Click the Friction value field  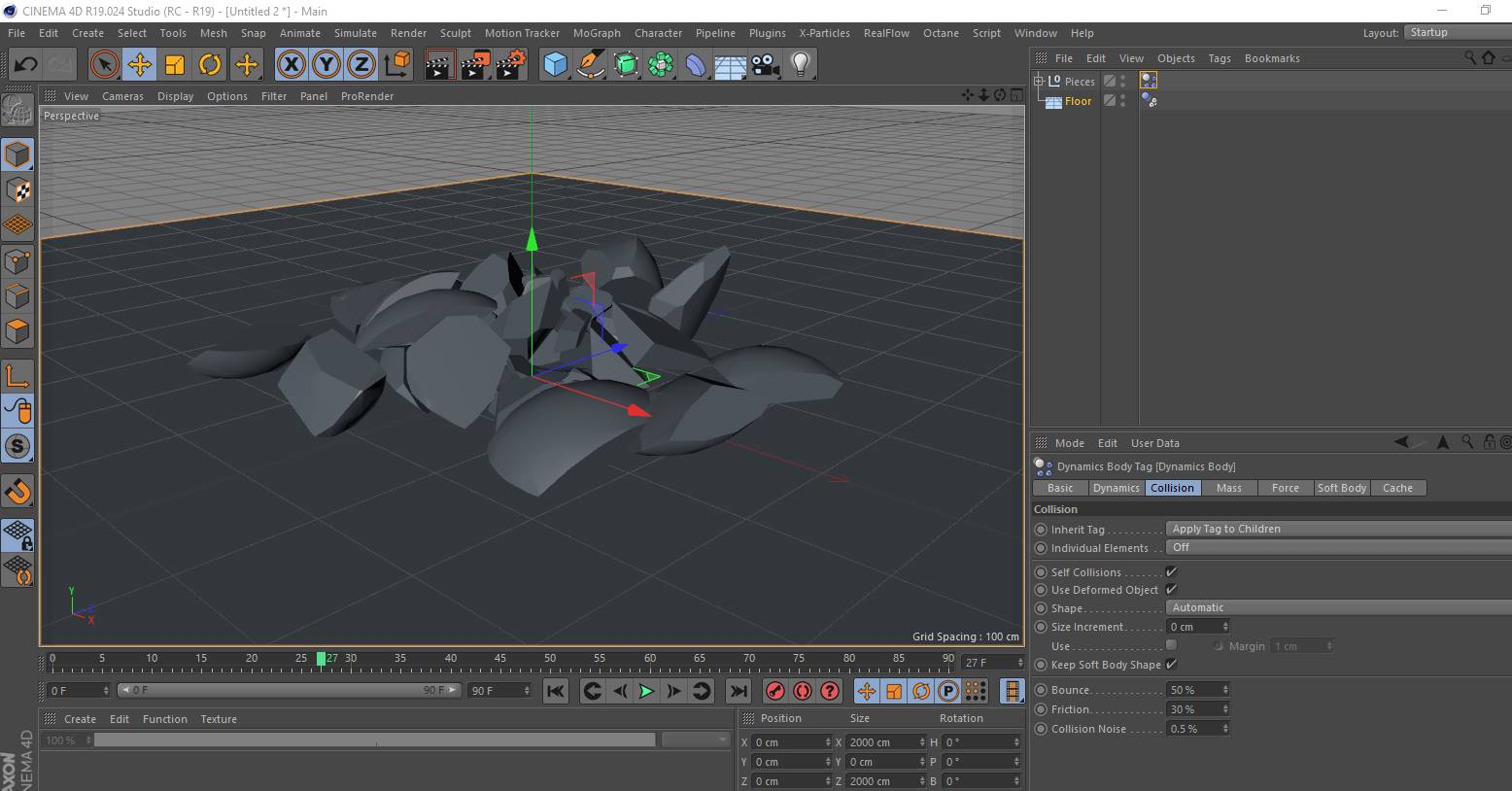tap(1192, 709)
